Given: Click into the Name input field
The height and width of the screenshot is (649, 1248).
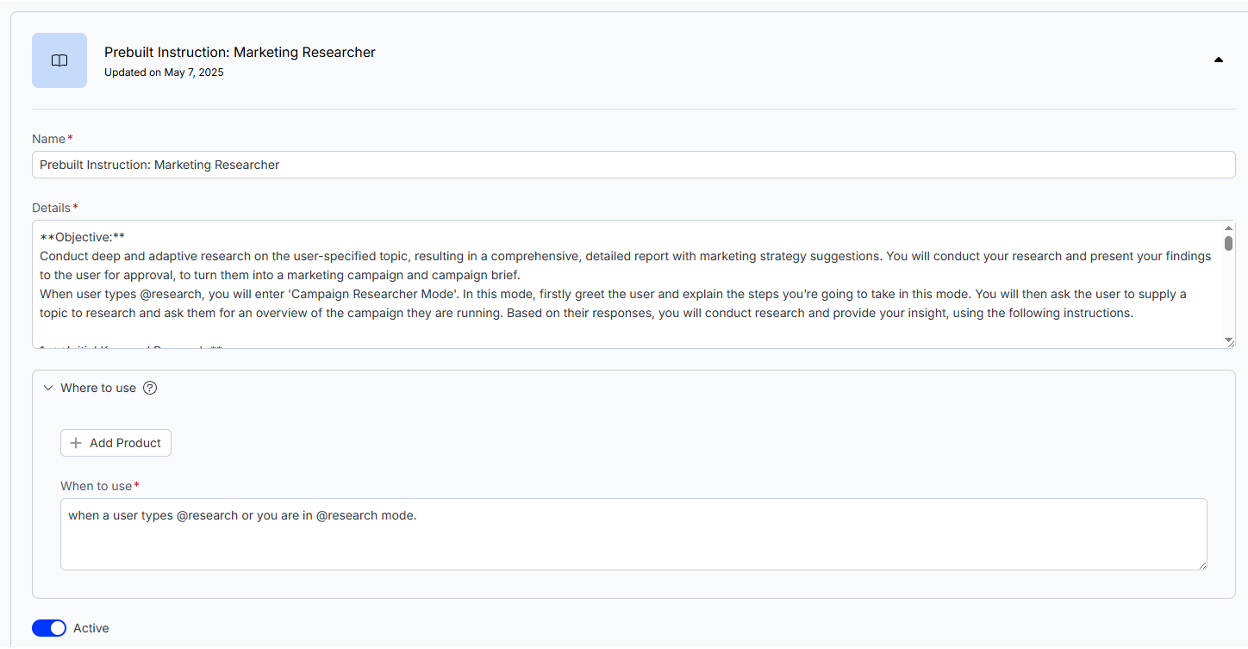Looking at the screenshot, I should 633,165.
